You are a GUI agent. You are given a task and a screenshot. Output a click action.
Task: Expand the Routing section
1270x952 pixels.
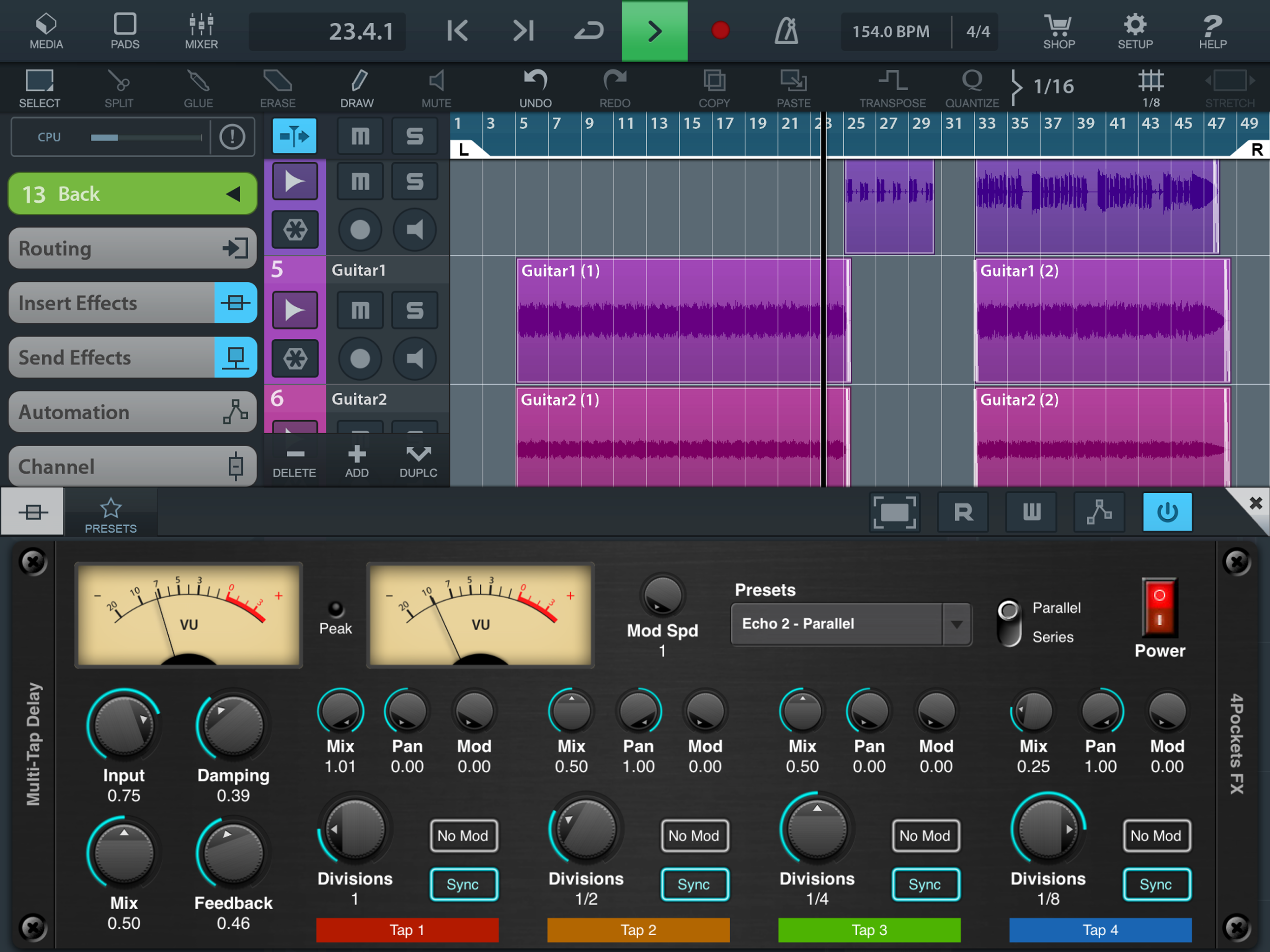[x=132, y=249]
